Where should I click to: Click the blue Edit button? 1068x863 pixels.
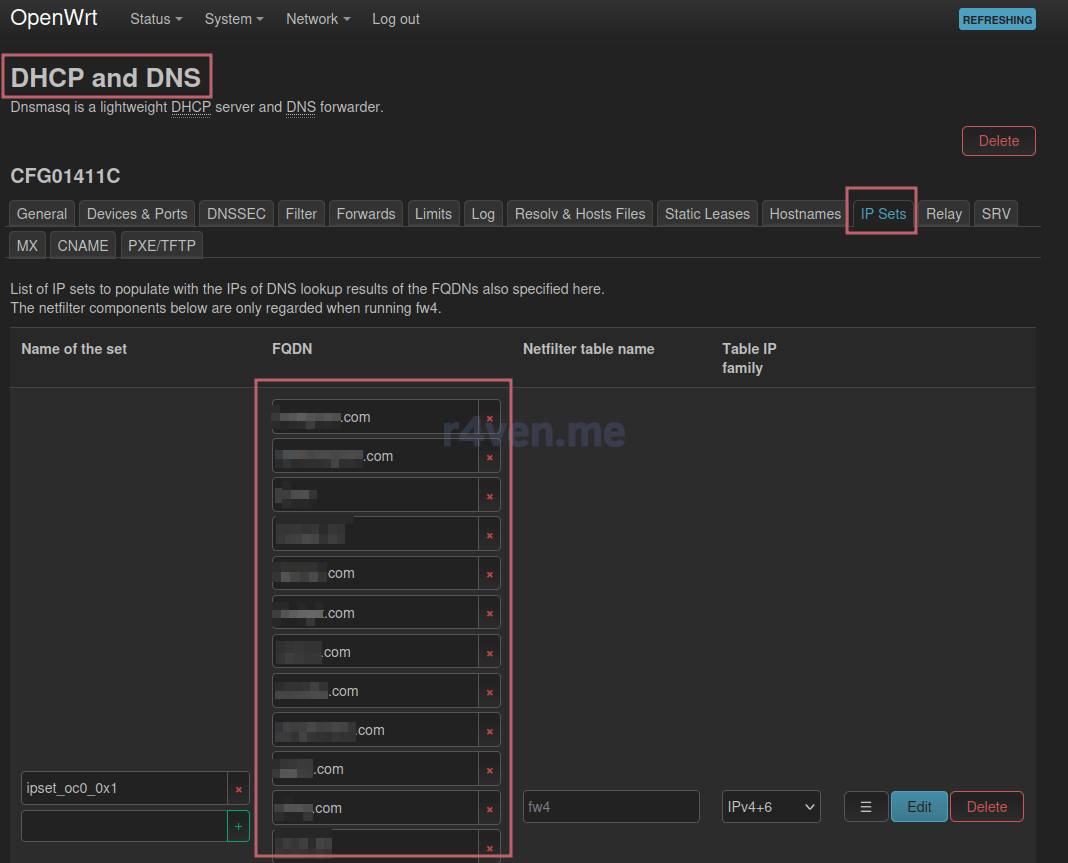tap(919, 807)
